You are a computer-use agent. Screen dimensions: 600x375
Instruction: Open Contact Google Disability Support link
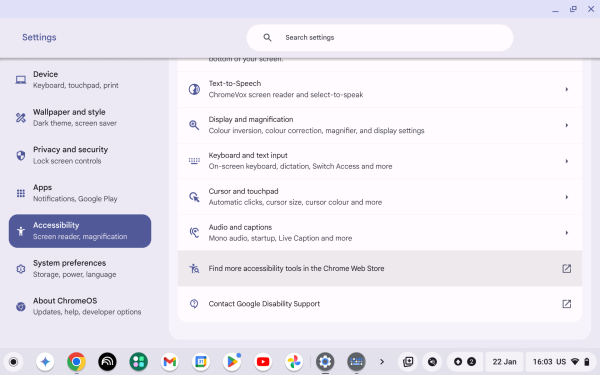380,304
